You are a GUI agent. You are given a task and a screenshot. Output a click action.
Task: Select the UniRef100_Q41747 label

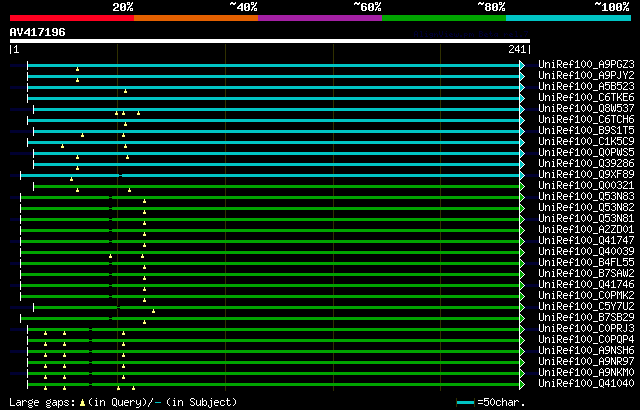[586, 241]
